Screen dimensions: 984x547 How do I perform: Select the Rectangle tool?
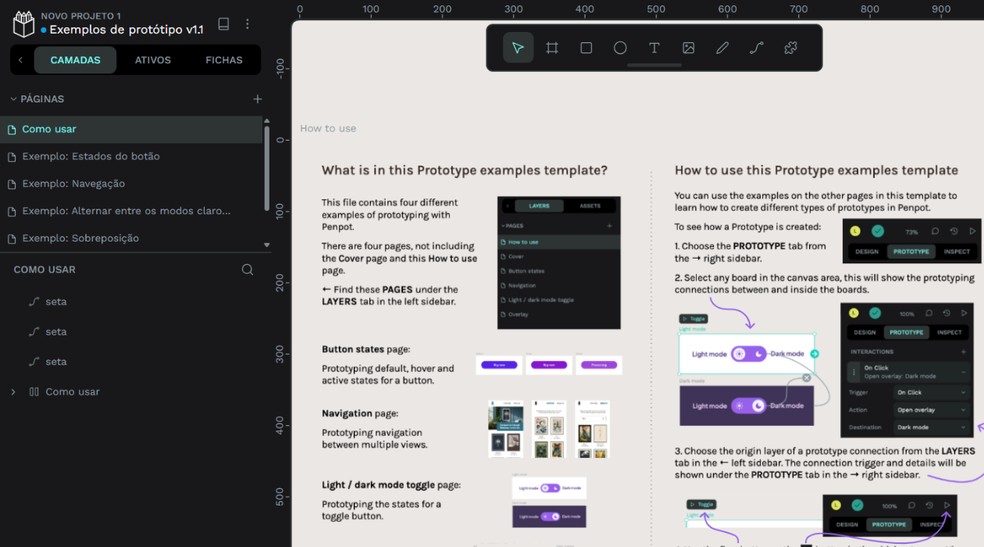coord(586,48)
